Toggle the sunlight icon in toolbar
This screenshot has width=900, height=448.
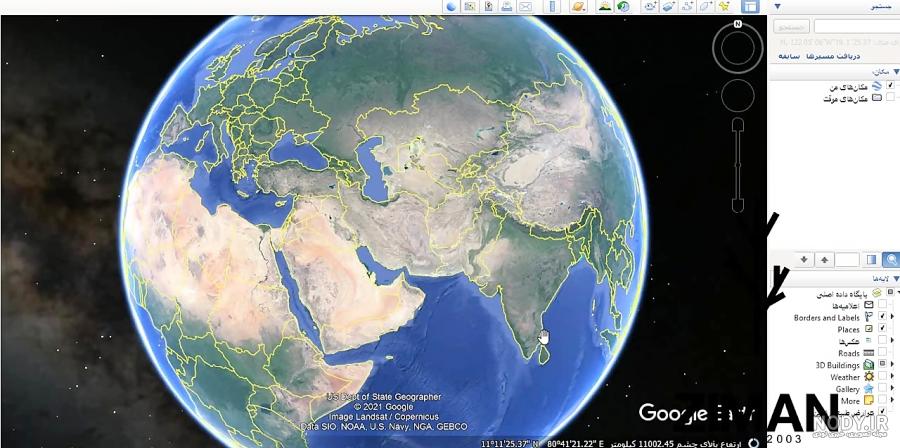point(605,6)
